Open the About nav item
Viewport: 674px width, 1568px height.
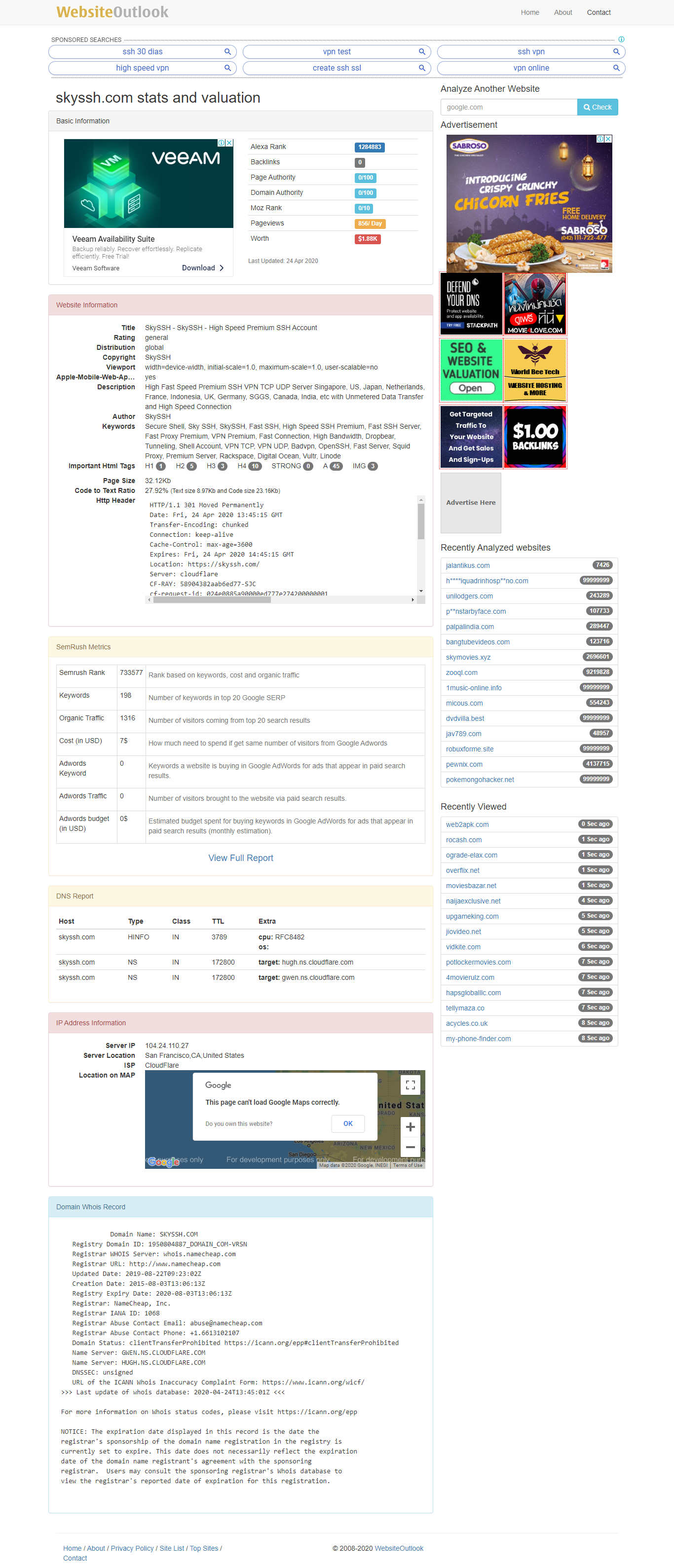pyautogui.click(x=562, y=12)
